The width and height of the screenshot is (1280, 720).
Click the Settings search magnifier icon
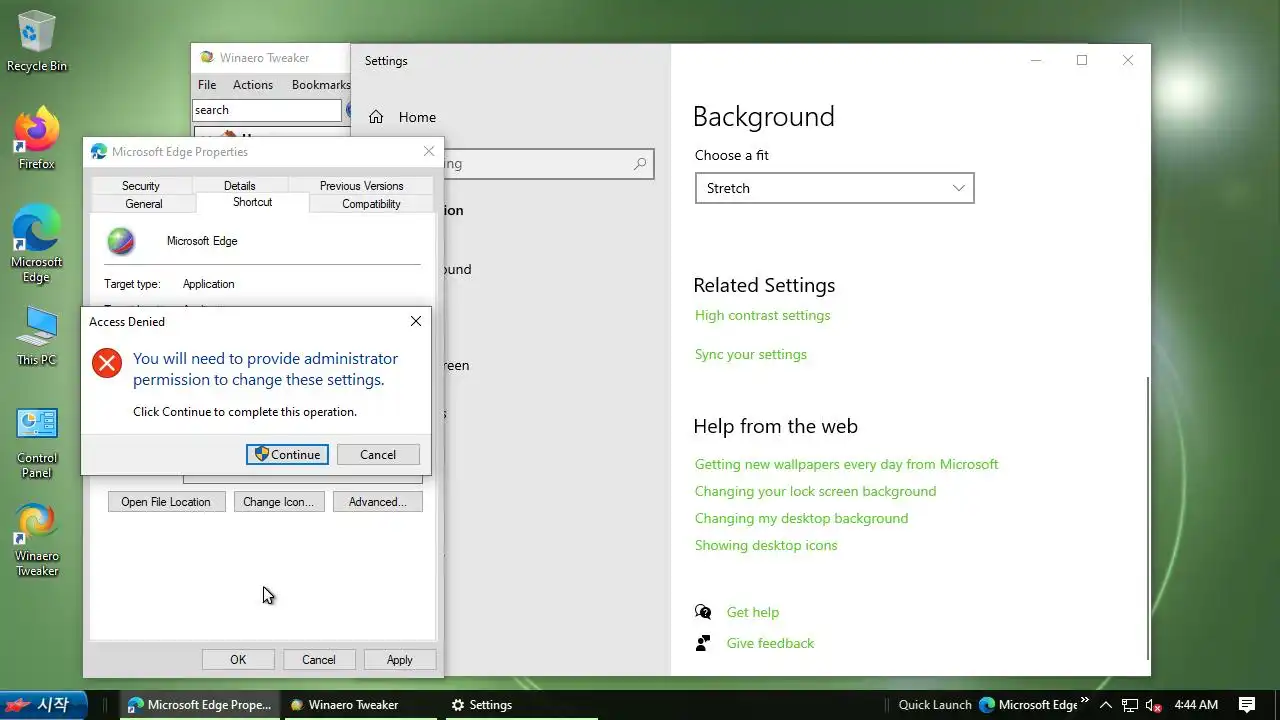tap(640, 164)
